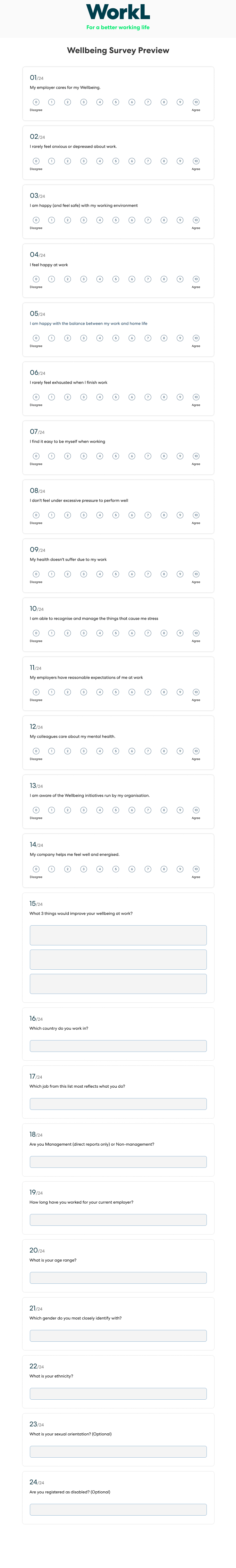Screen dimensions: 236x1568
Task: Expand the gender identity dropdown
Action: point(118,1335)
